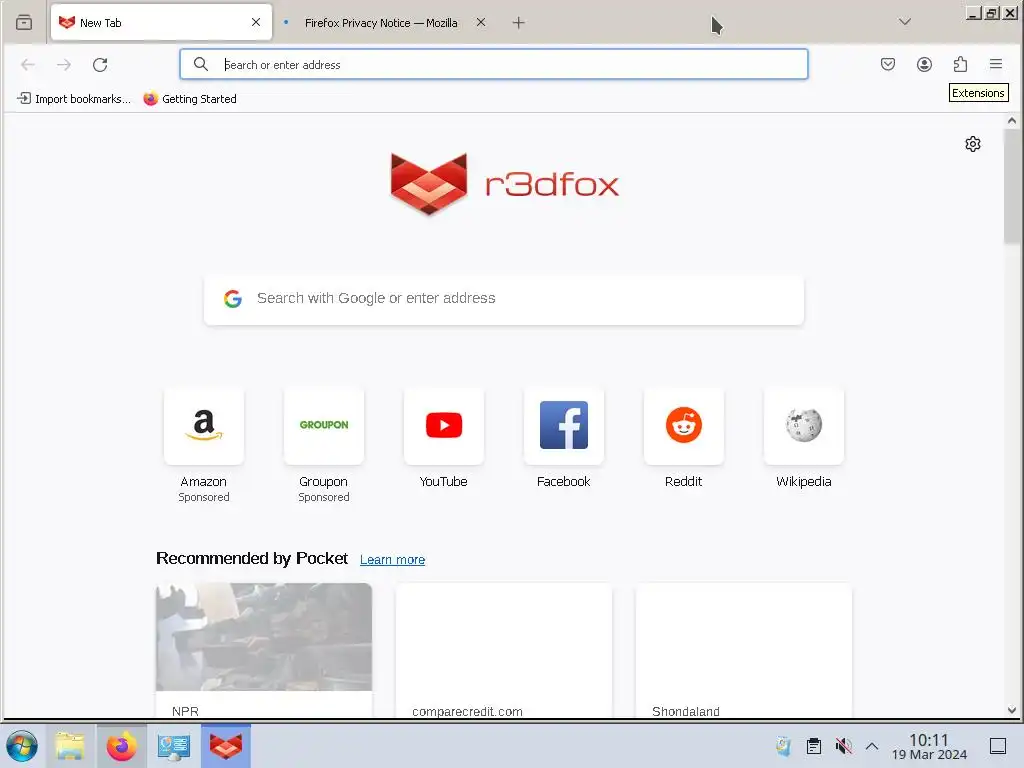Open the NPR Pocket story thumbnail
The height and width of the screenshot is (768, 1024).
[264, 637]
